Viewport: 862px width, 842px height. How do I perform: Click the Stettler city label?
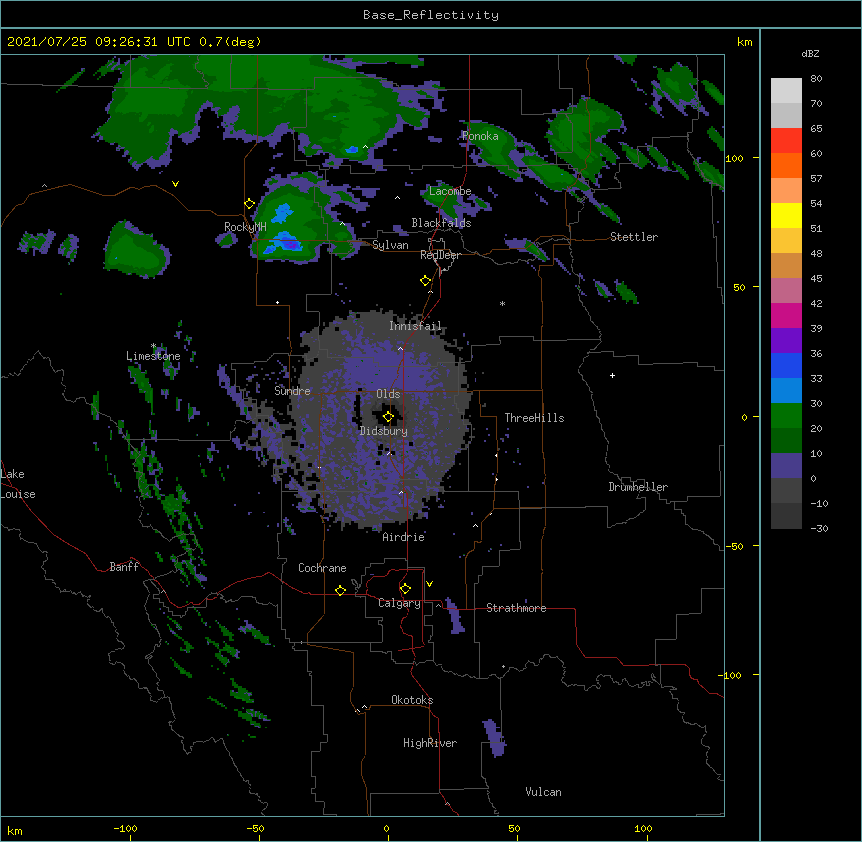coord(634,237)
